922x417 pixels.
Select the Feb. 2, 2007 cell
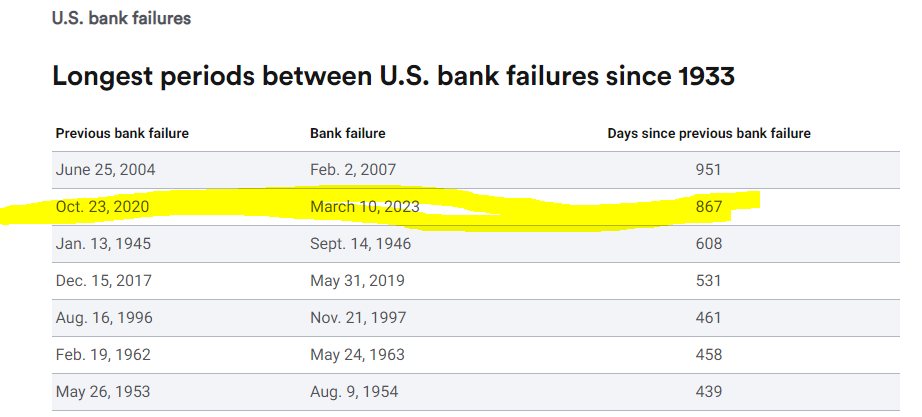[353, 170]
